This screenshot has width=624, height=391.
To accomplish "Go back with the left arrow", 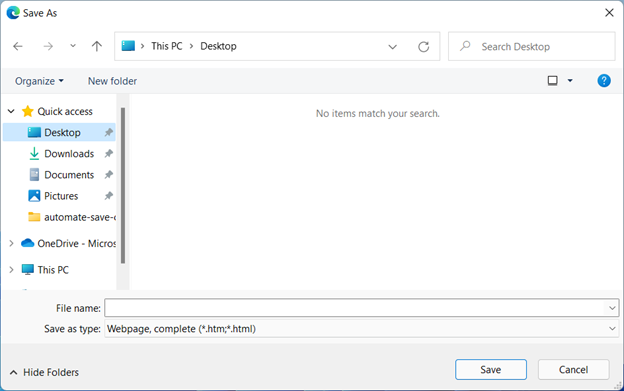I will pos(18,47).
